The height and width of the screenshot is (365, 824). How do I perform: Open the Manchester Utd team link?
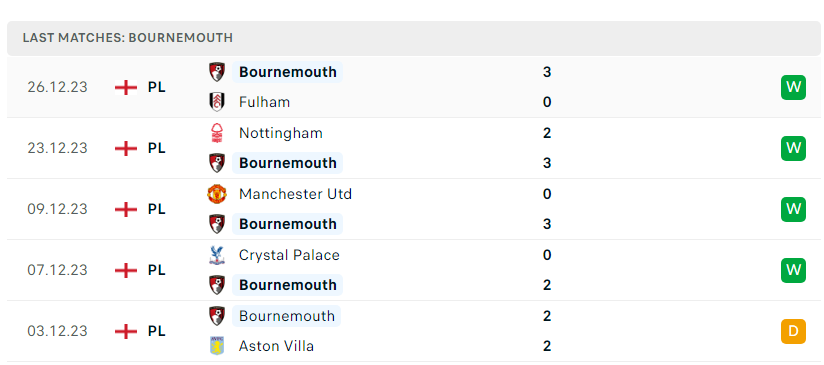(x=295, y=194)
